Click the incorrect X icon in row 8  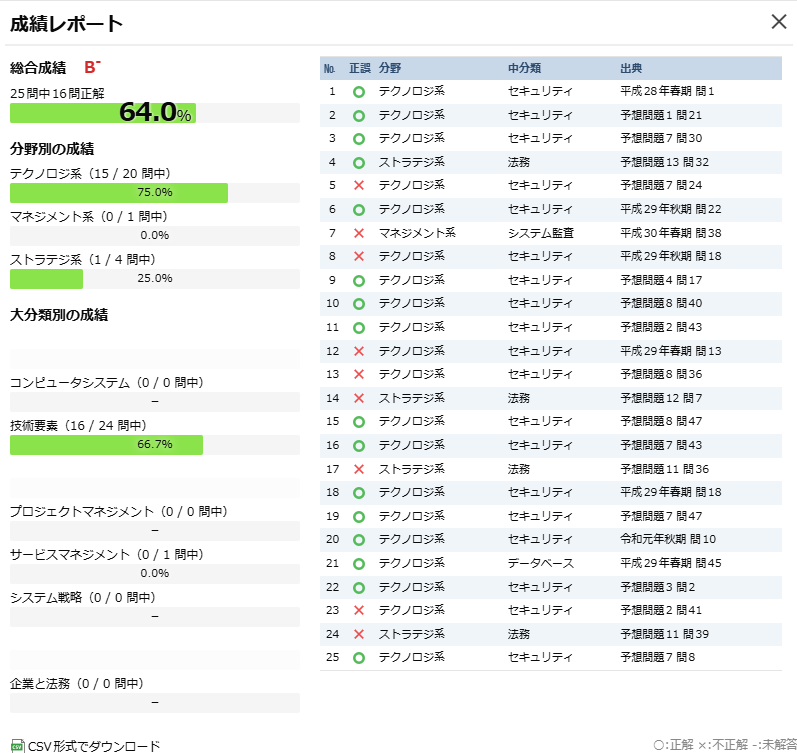tap(359, 256)
